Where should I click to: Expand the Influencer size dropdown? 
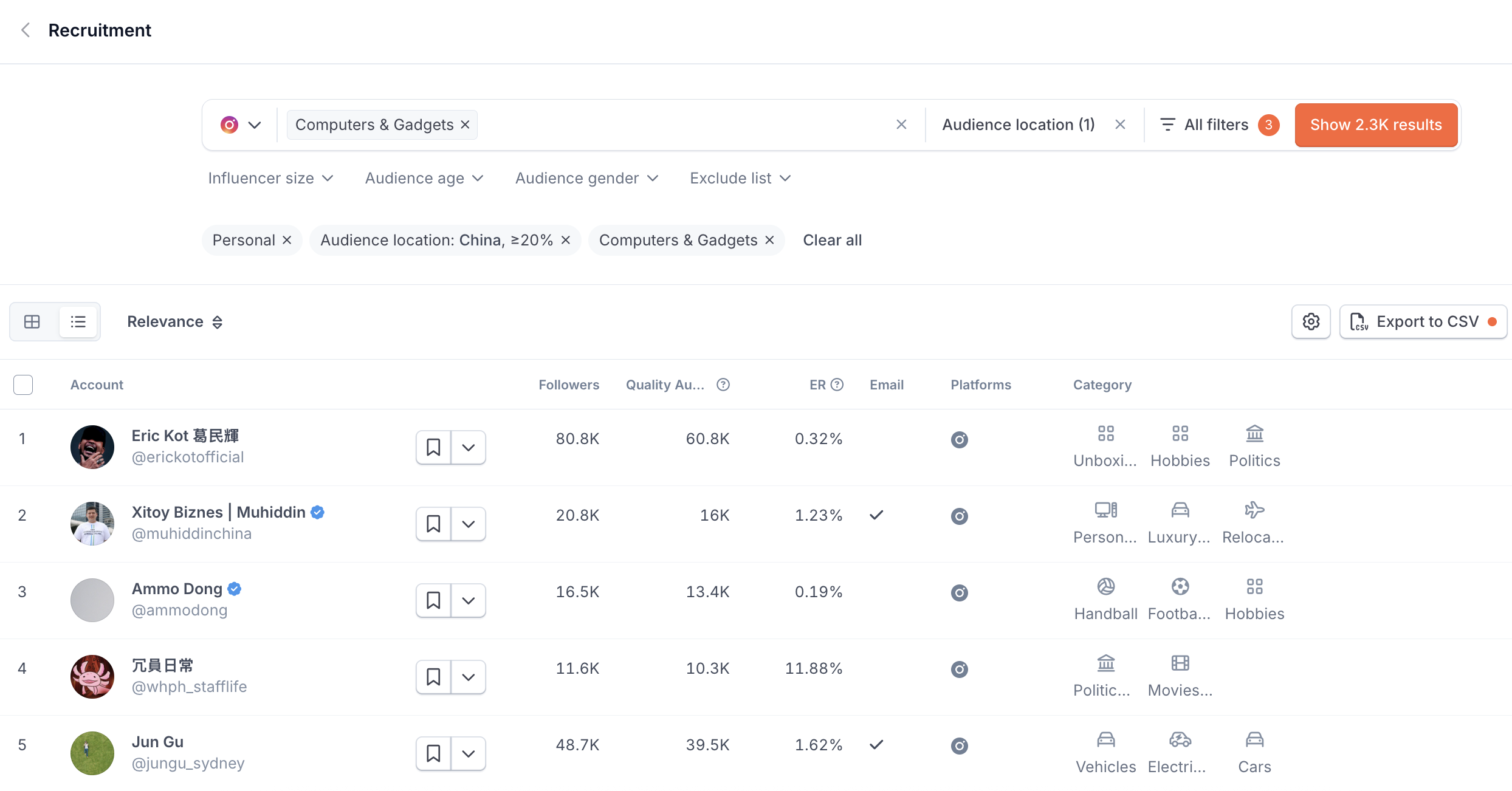tap(270, 179)
